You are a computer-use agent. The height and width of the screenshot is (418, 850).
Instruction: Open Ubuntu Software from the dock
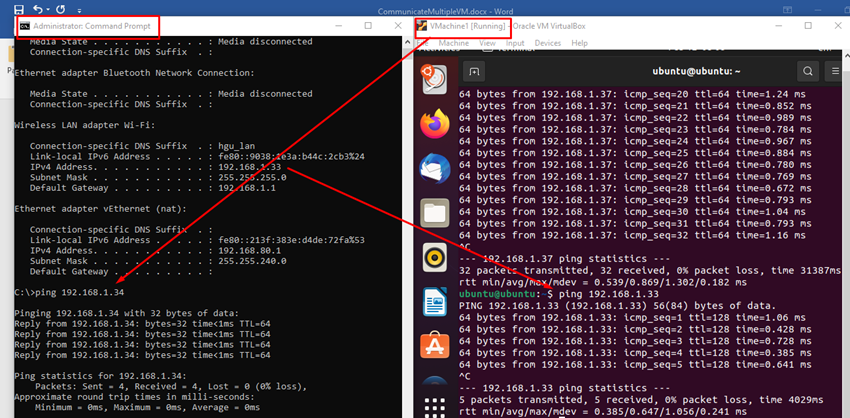click(x=434, y=346)
